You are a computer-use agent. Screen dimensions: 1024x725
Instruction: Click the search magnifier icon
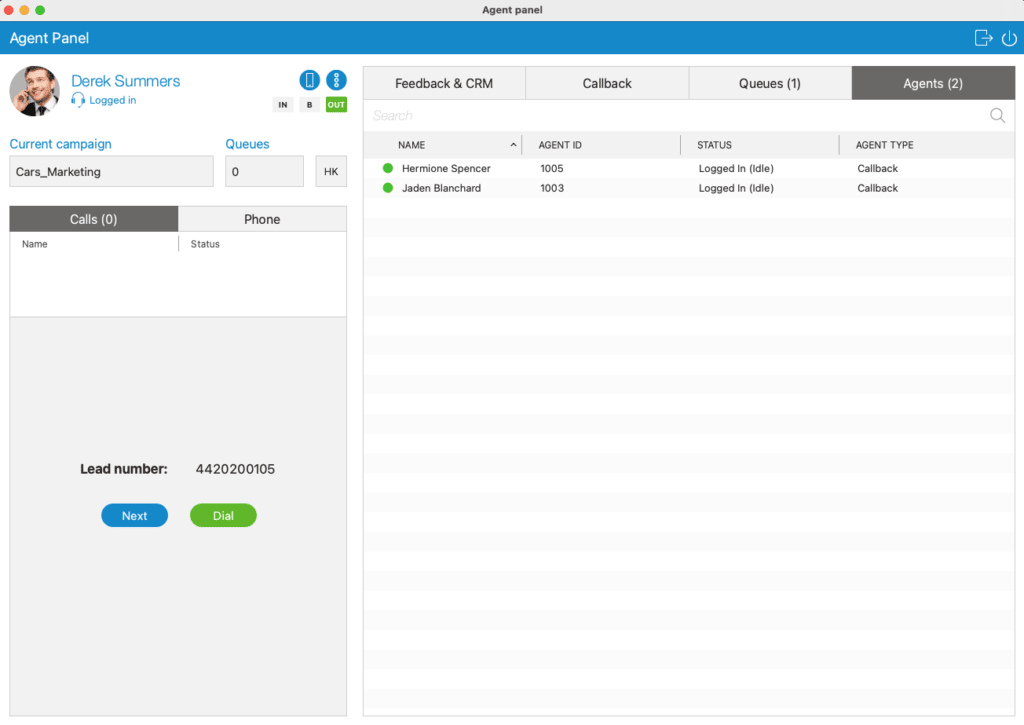(997, 116)
